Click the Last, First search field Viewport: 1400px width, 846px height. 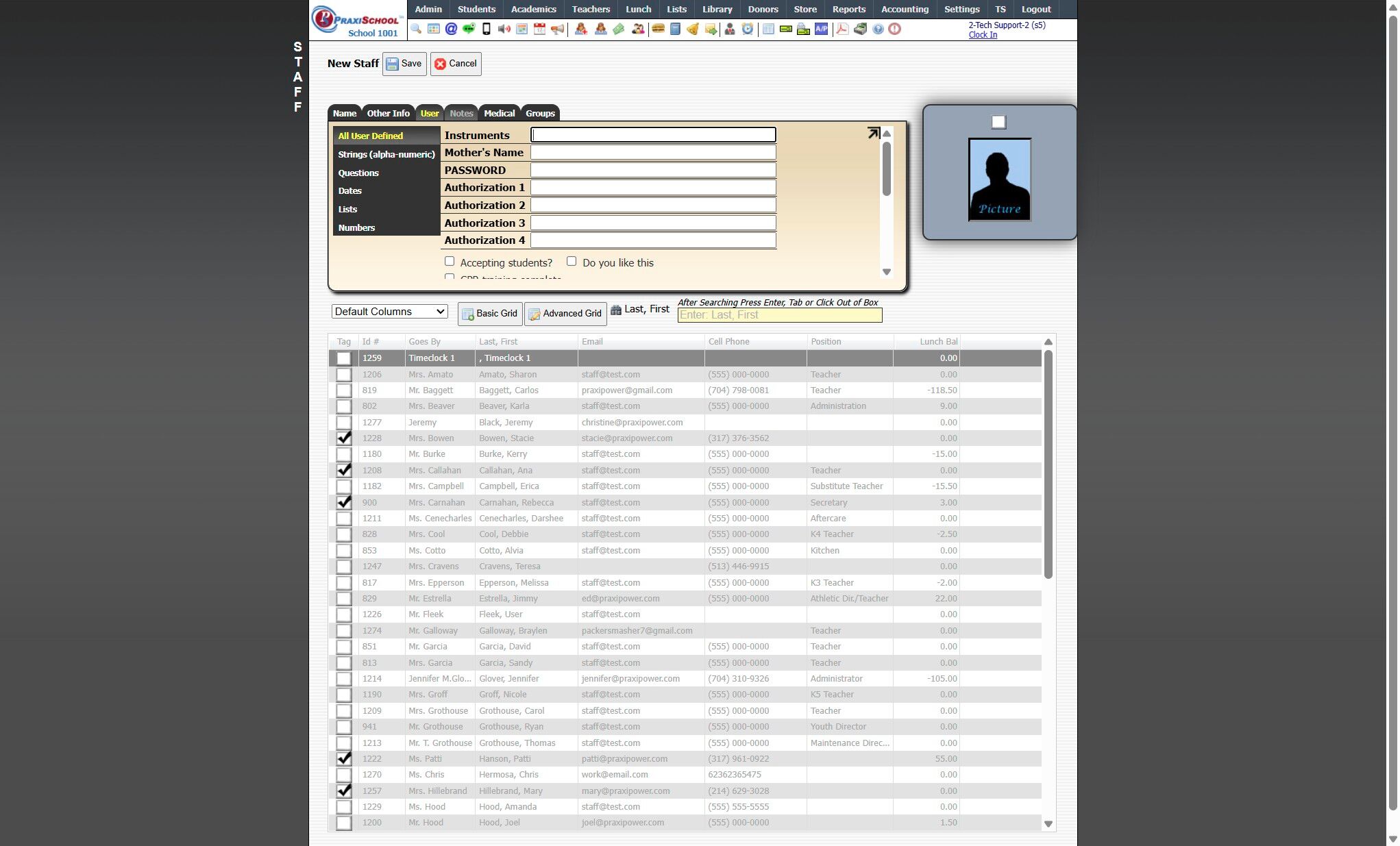(x=779, y=315)
